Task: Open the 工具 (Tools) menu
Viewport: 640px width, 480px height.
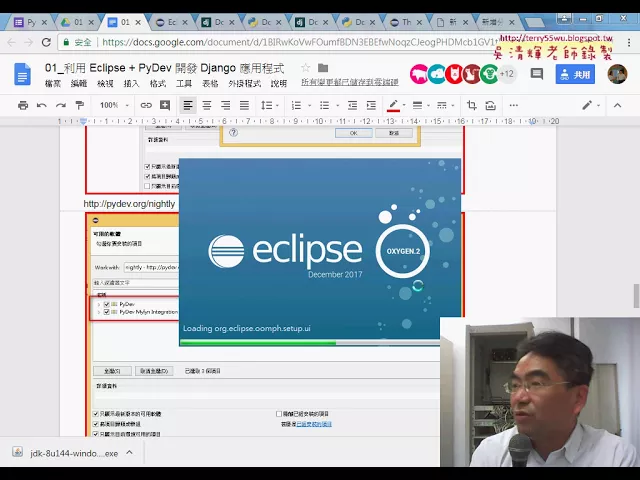Action: pyautogui.click(x=184, y=84)
